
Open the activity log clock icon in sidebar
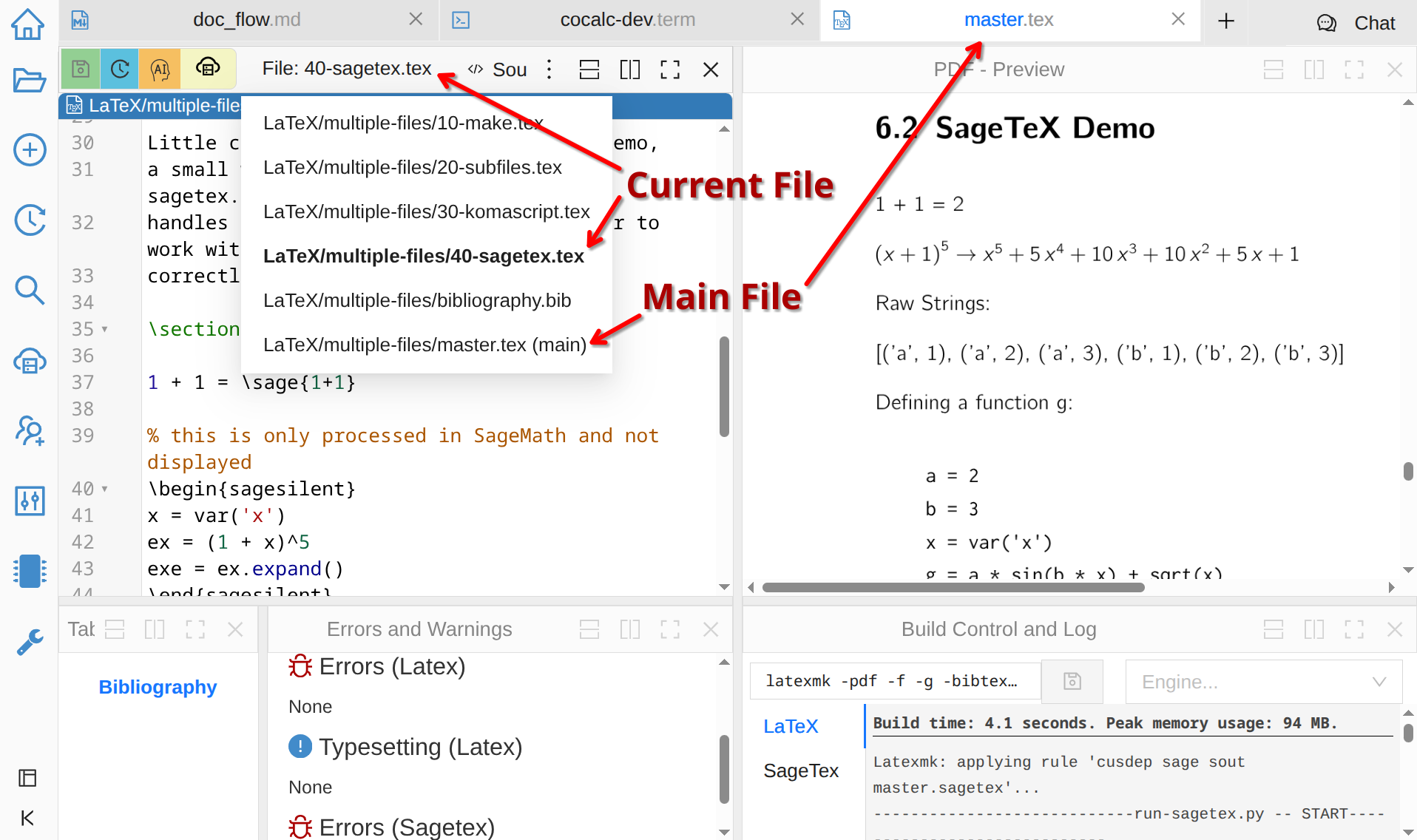30,220
